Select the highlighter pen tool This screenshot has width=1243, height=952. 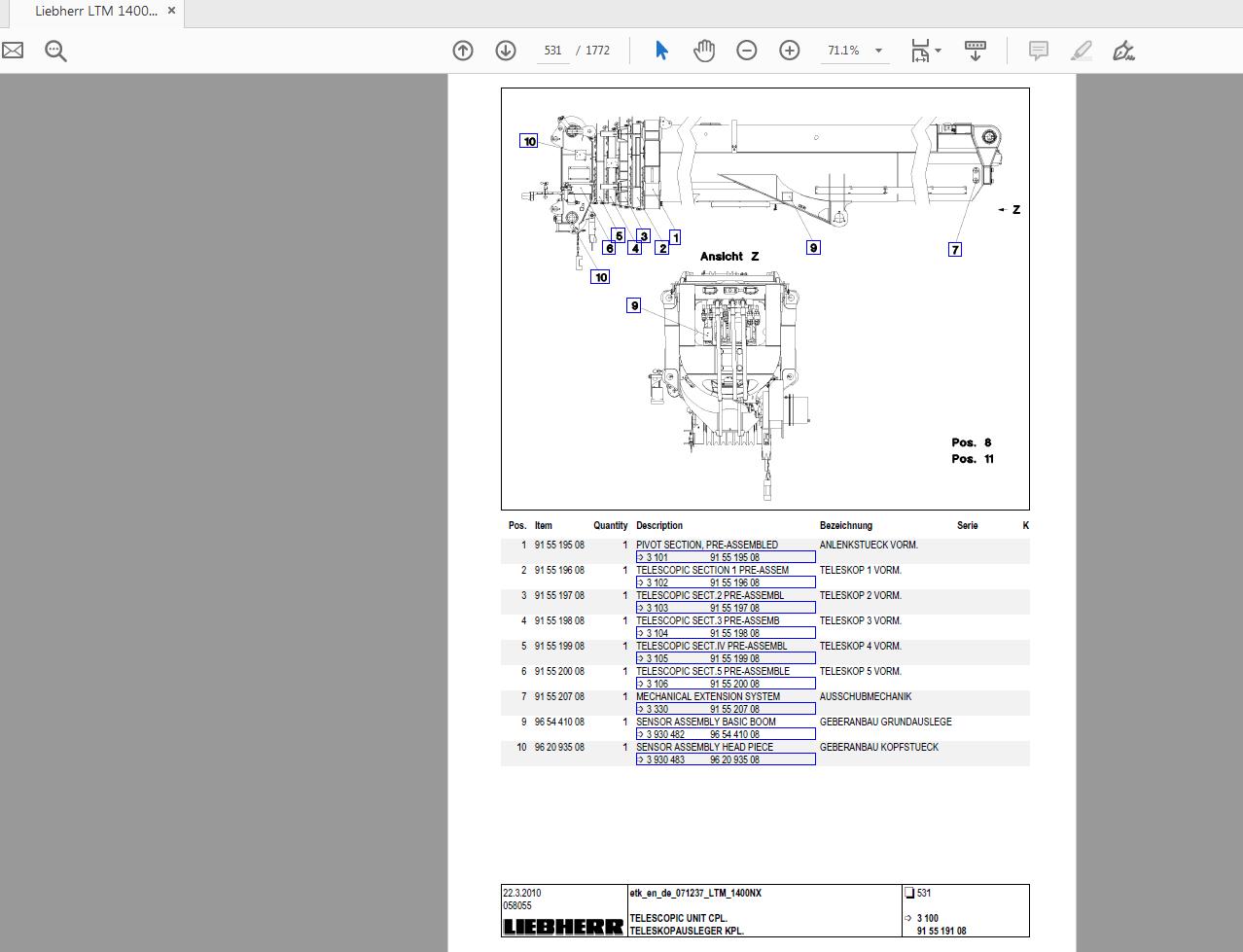pos(1082,51)
